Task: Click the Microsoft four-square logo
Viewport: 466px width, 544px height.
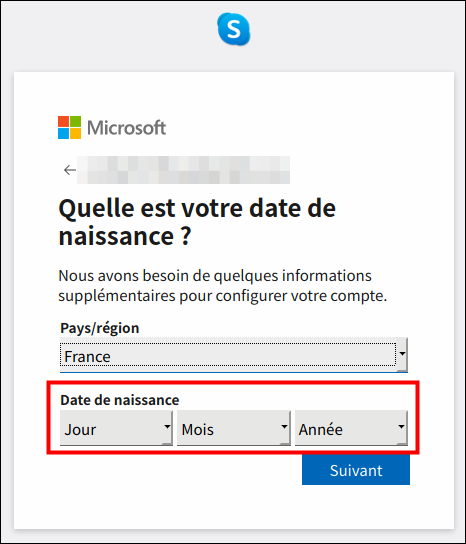Action: tap(69, 127)
